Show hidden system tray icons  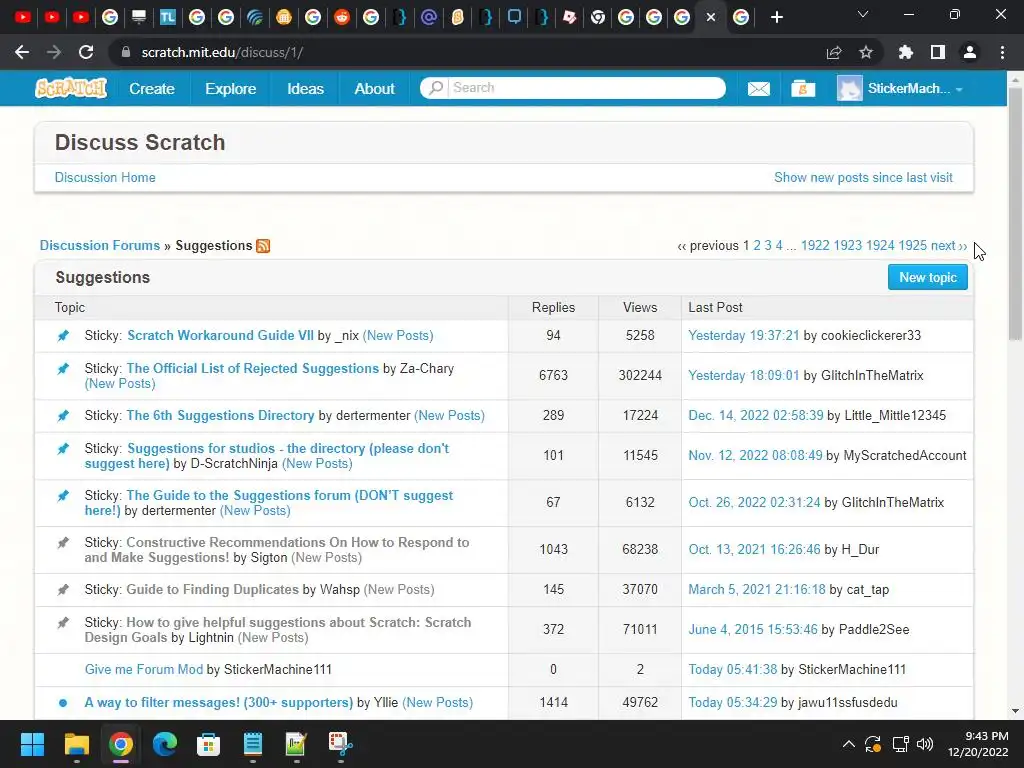(848, 744)
